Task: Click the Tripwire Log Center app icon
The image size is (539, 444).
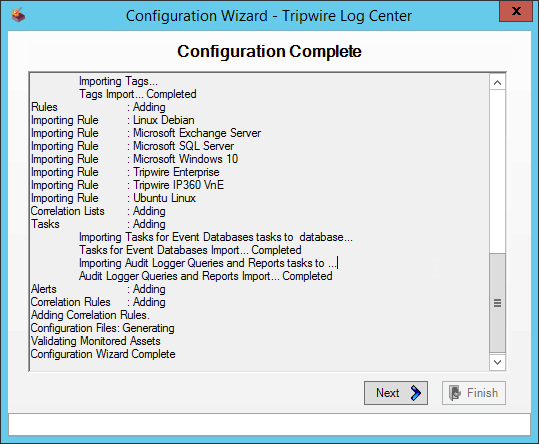Action: [x=18, y=15]
